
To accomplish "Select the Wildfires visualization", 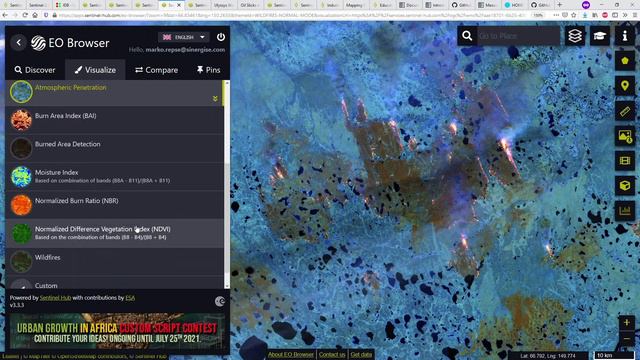I will (x=114, y=262).
